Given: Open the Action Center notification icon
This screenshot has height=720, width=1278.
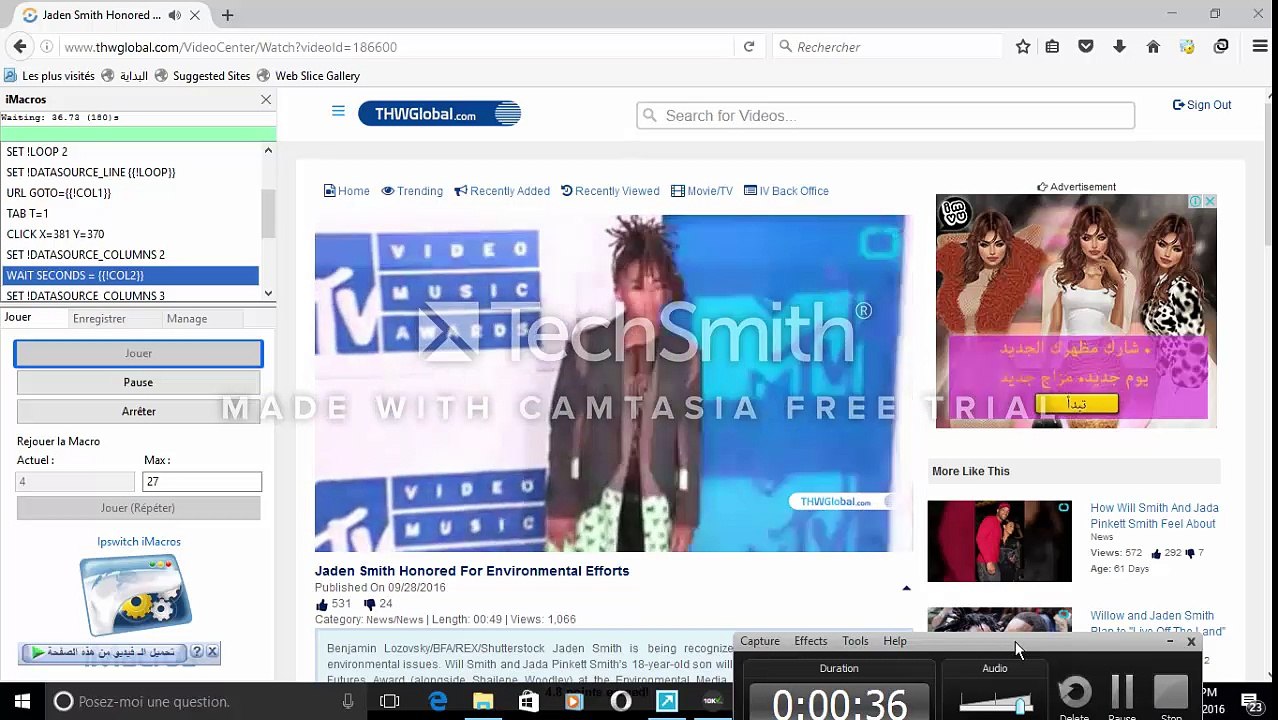Looking at the screenshot, I should pos(1250,701).
